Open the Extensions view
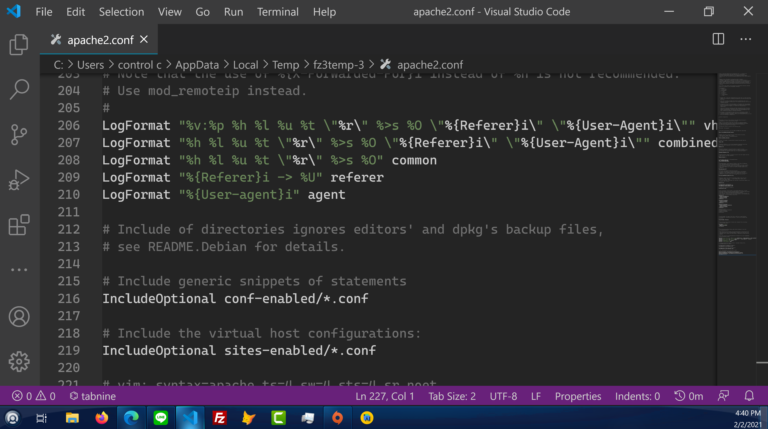This screenshot has height=429, width=768. 19,225
